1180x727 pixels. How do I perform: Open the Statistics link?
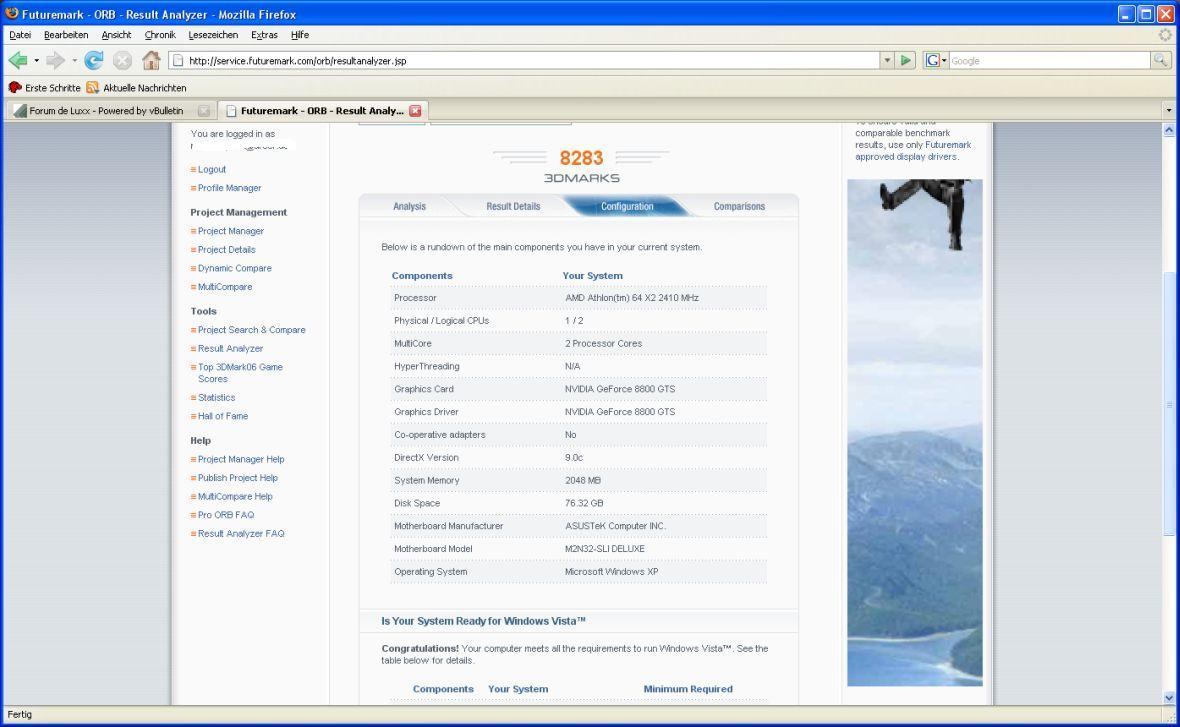(216, 397)
